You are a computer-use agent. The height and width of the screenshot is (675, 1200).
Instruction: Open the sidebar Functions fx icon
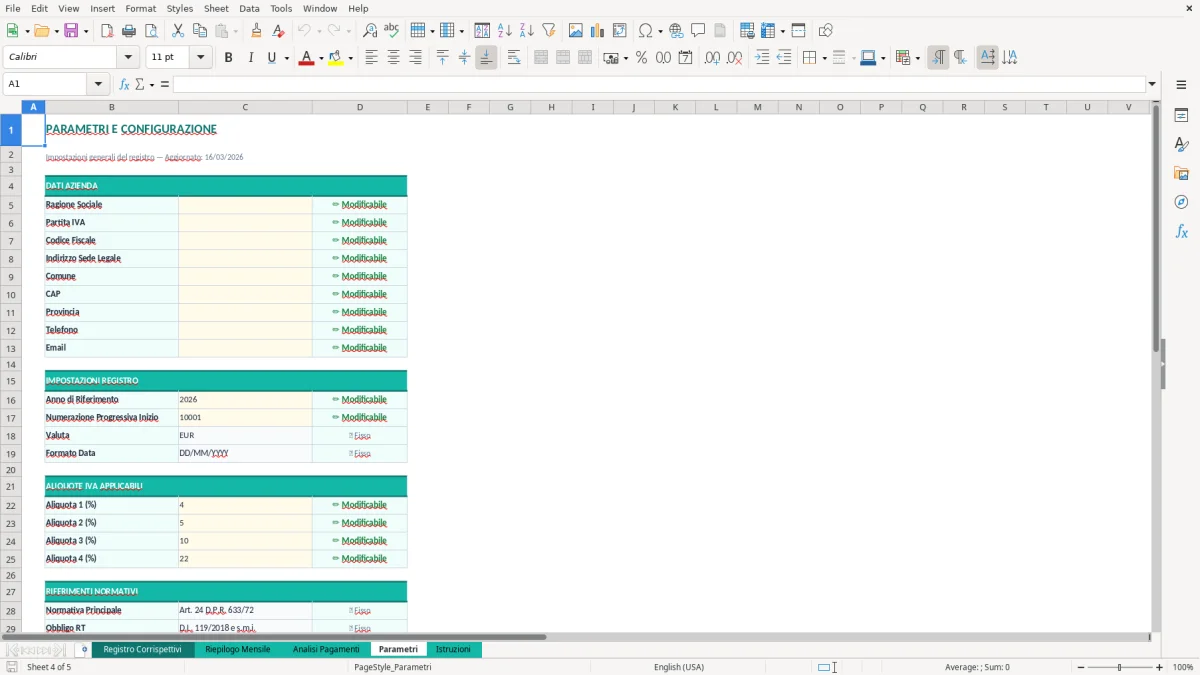click(1181, 231)
